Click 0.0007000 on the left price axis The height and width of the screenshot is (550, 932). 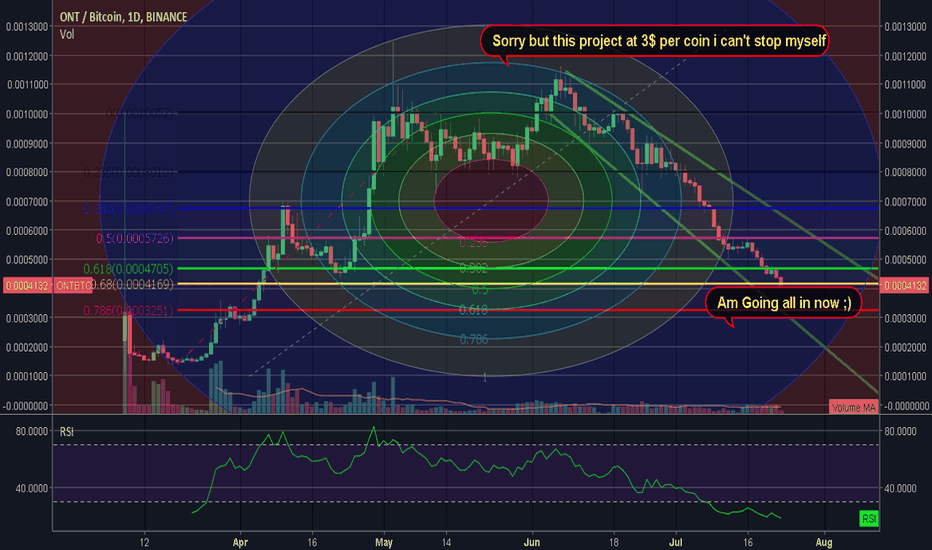[x=27, y=202]
